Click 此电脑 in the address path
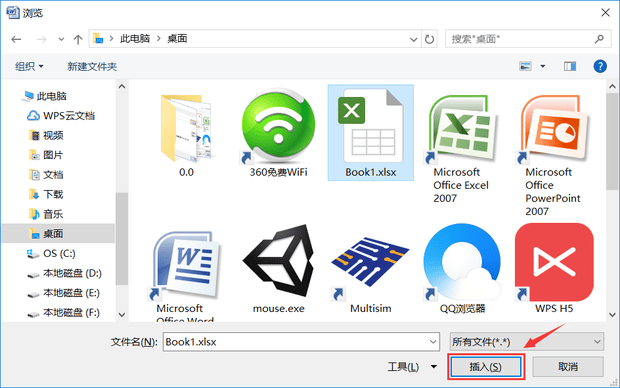 click(135, 38)
